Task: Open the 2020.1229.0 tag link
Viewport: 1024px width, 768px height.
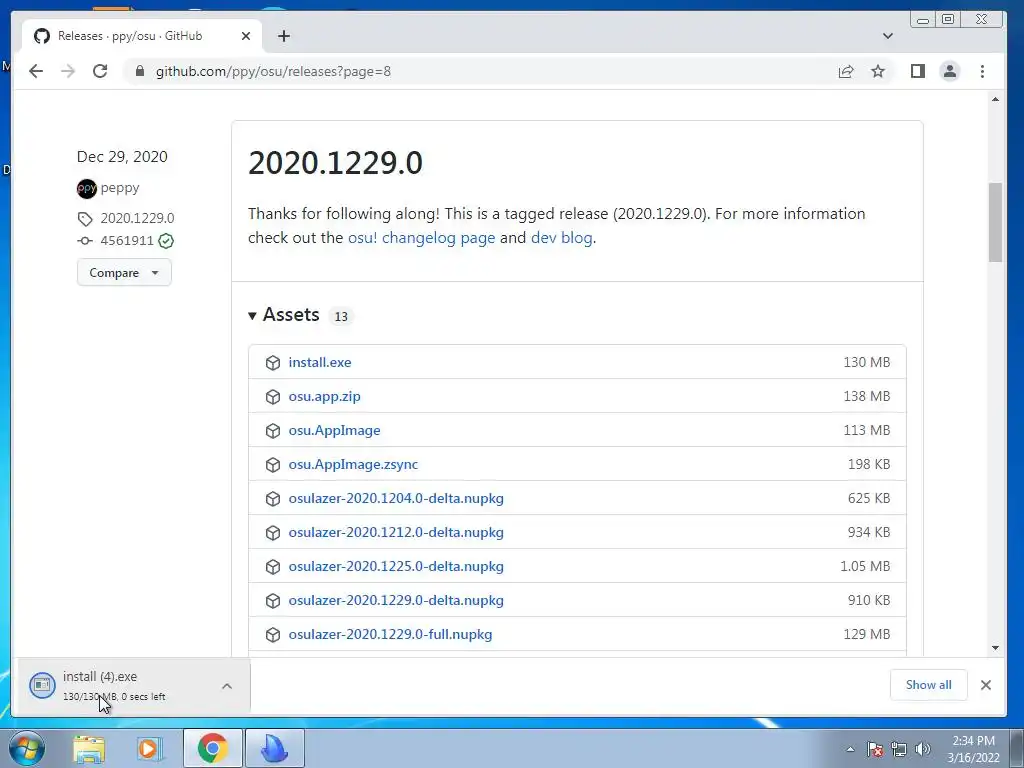Action: click(137, 218)
